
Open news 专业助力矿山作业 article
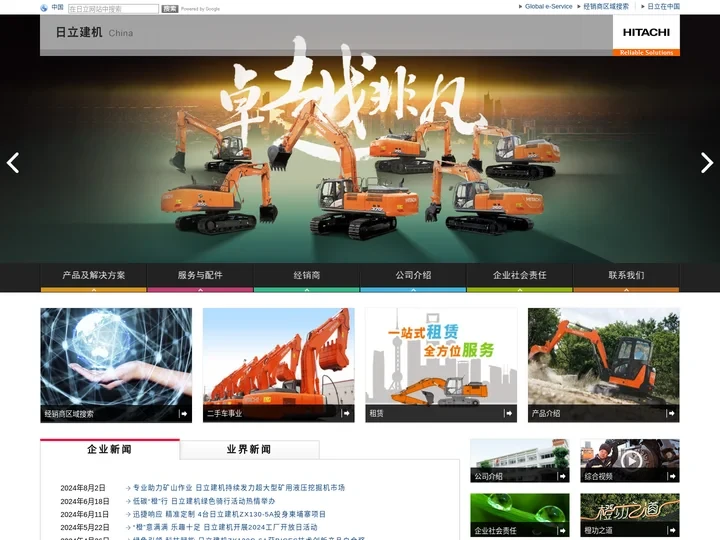pos(239,488)
